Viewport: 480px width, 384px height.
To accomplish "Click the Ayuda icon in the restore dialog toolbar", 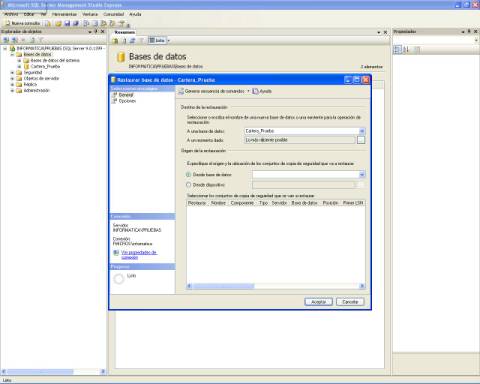I will 255,91.
